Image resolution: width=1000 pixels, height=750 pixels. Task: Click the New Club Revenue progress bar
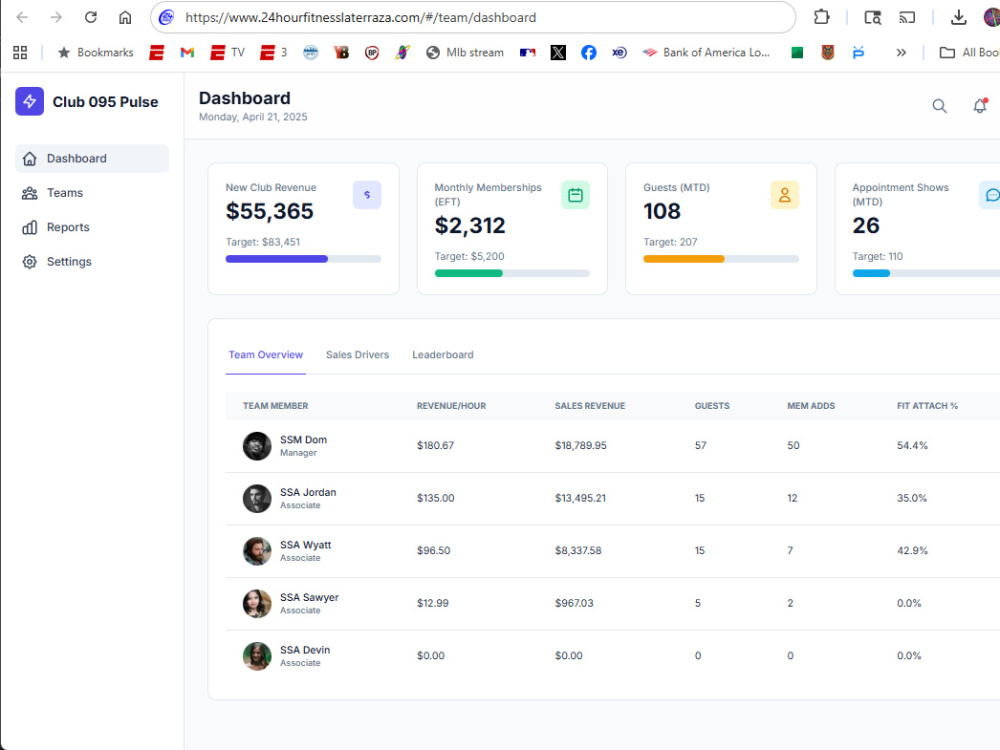[304, 259]
